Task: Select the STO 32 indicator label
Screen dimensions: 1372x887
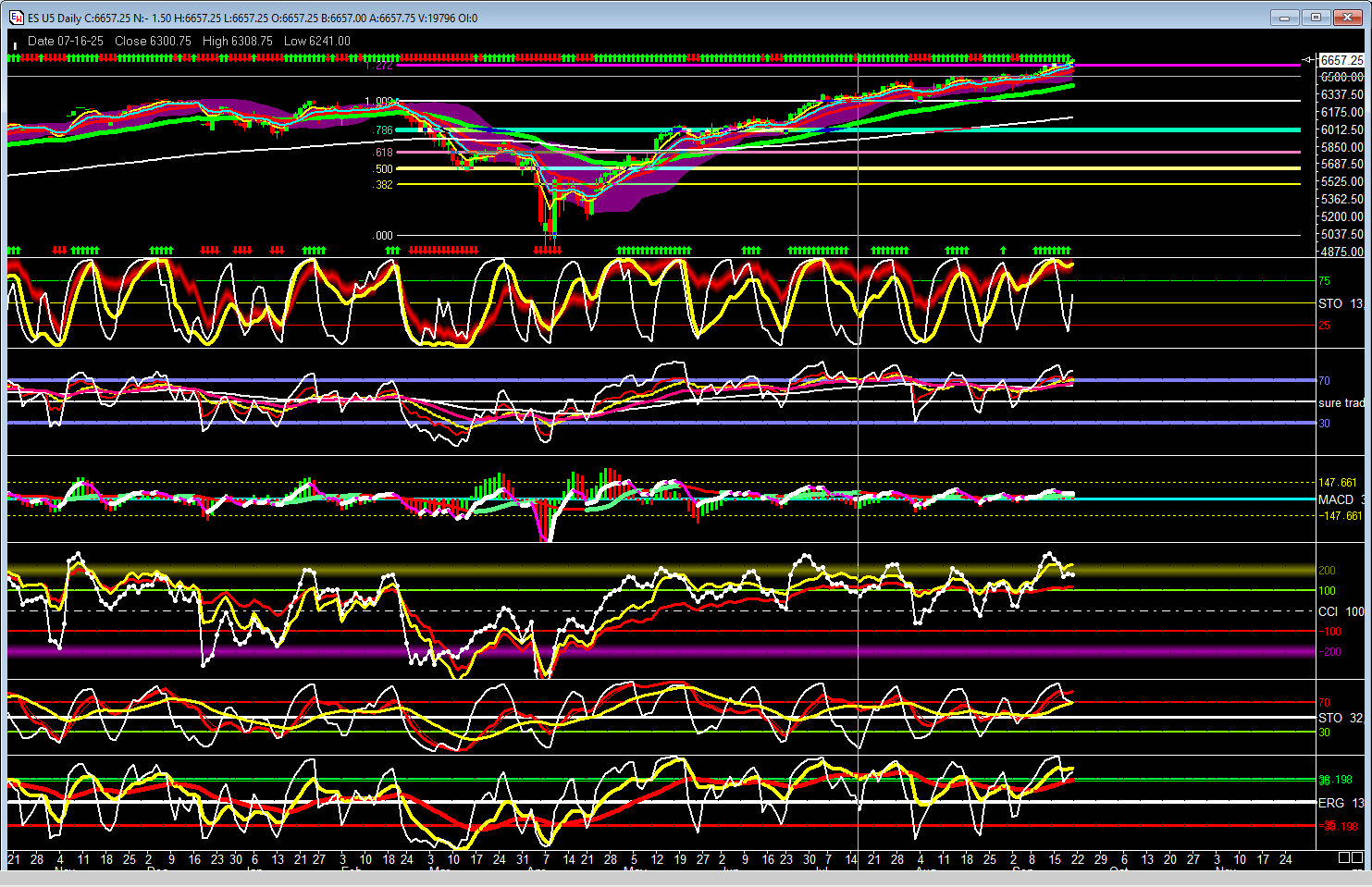Action: [1340, 718]
